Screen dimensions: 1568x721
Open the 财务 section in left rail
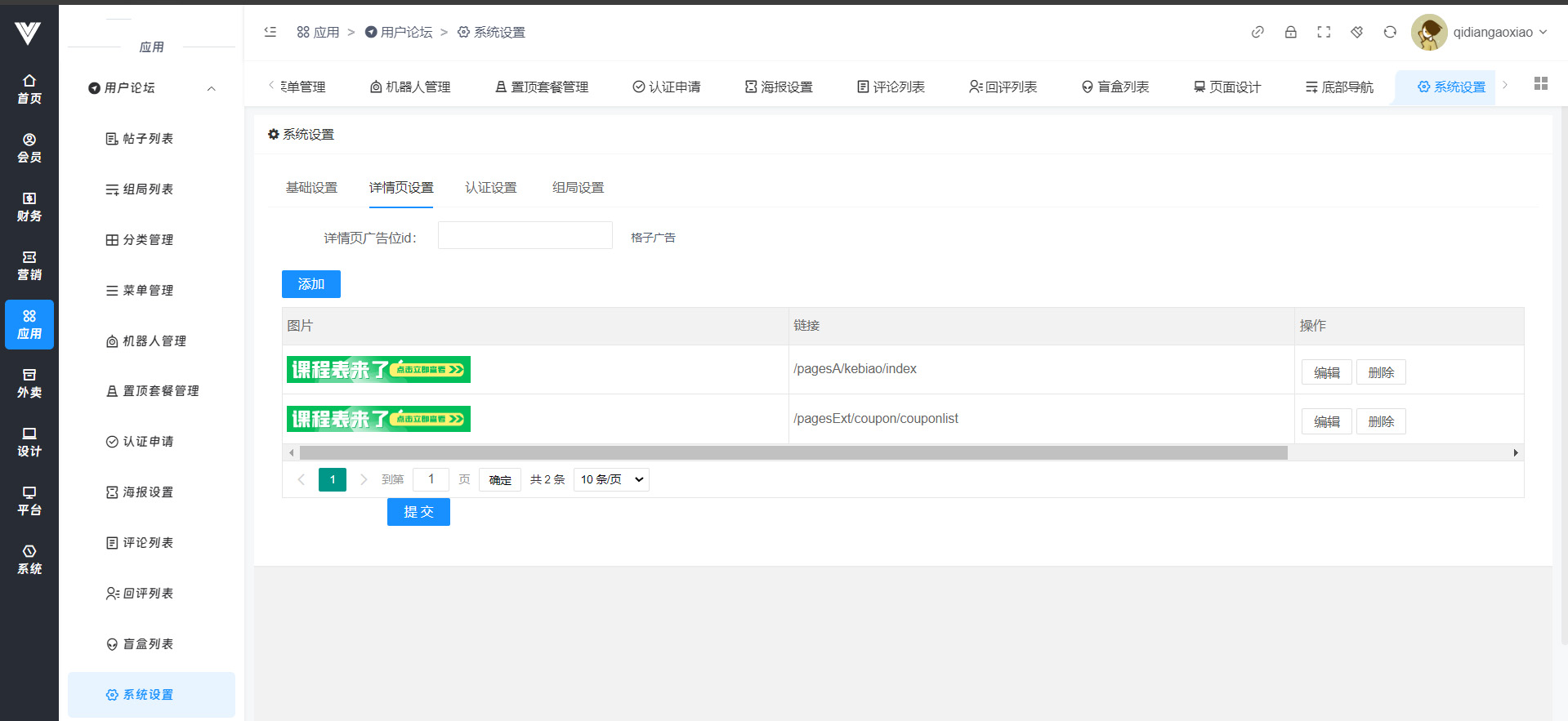(29, 207)
